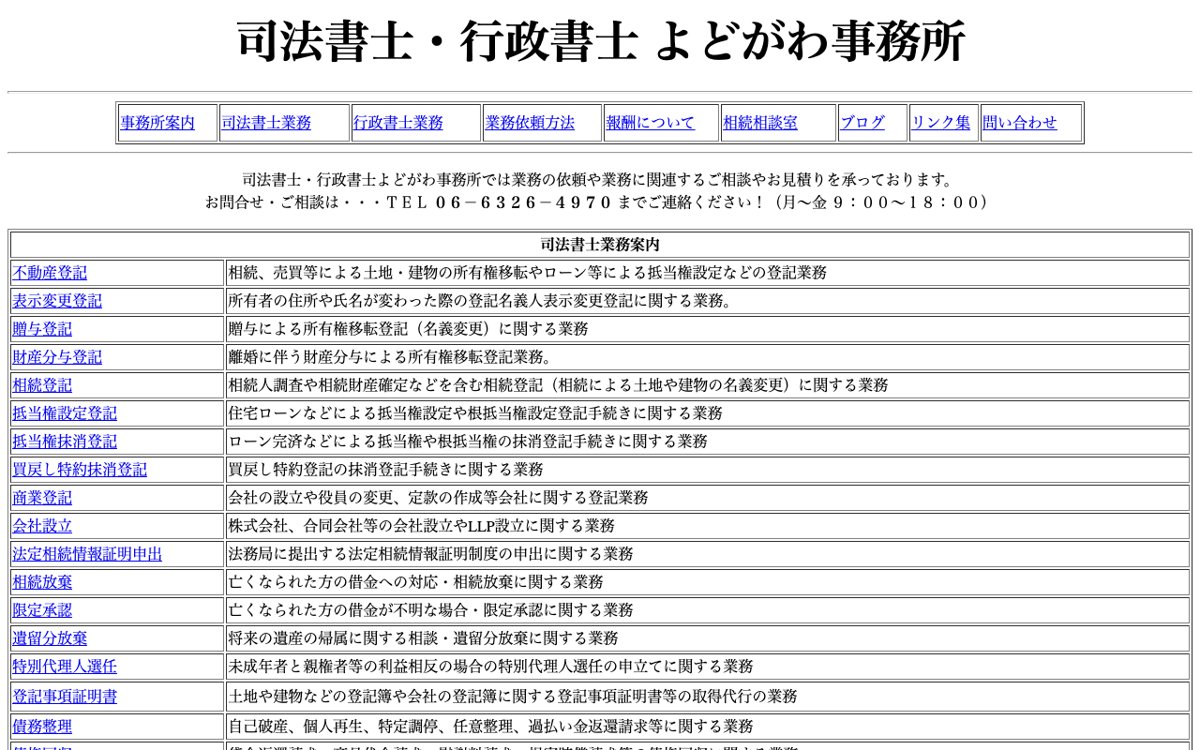Select the 遺留分放棄 link
The width and height of the screenshot is (1200, 750).
click(49, 637)
